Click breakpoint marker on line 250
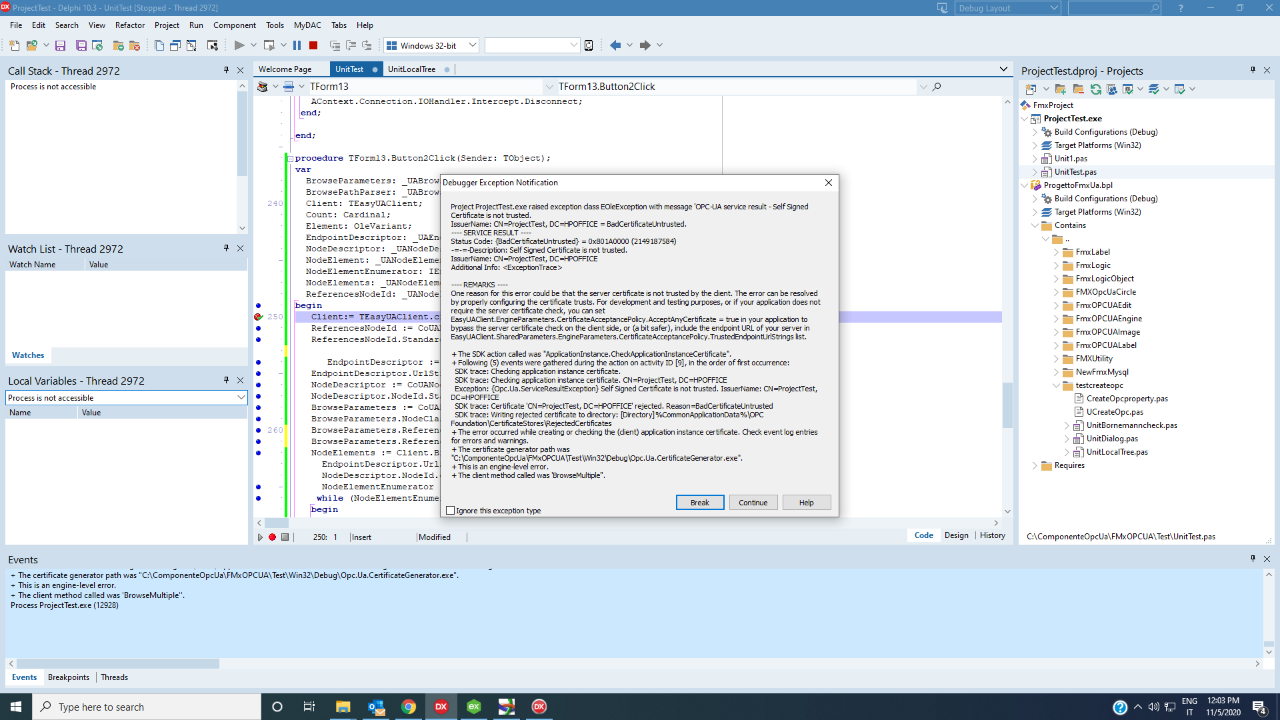Screen dimensions: 1280x720 tap(259, 317)
